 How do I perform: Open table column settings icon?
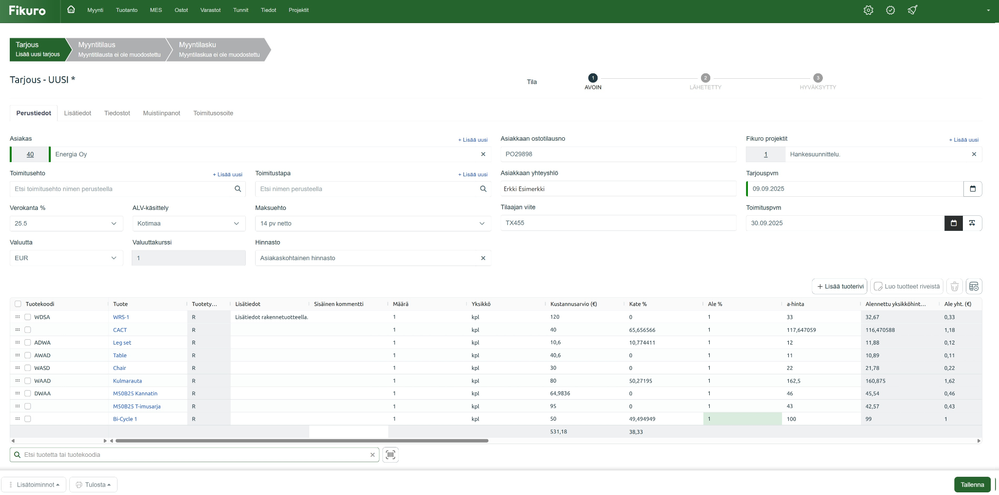[x=974, y=287]
